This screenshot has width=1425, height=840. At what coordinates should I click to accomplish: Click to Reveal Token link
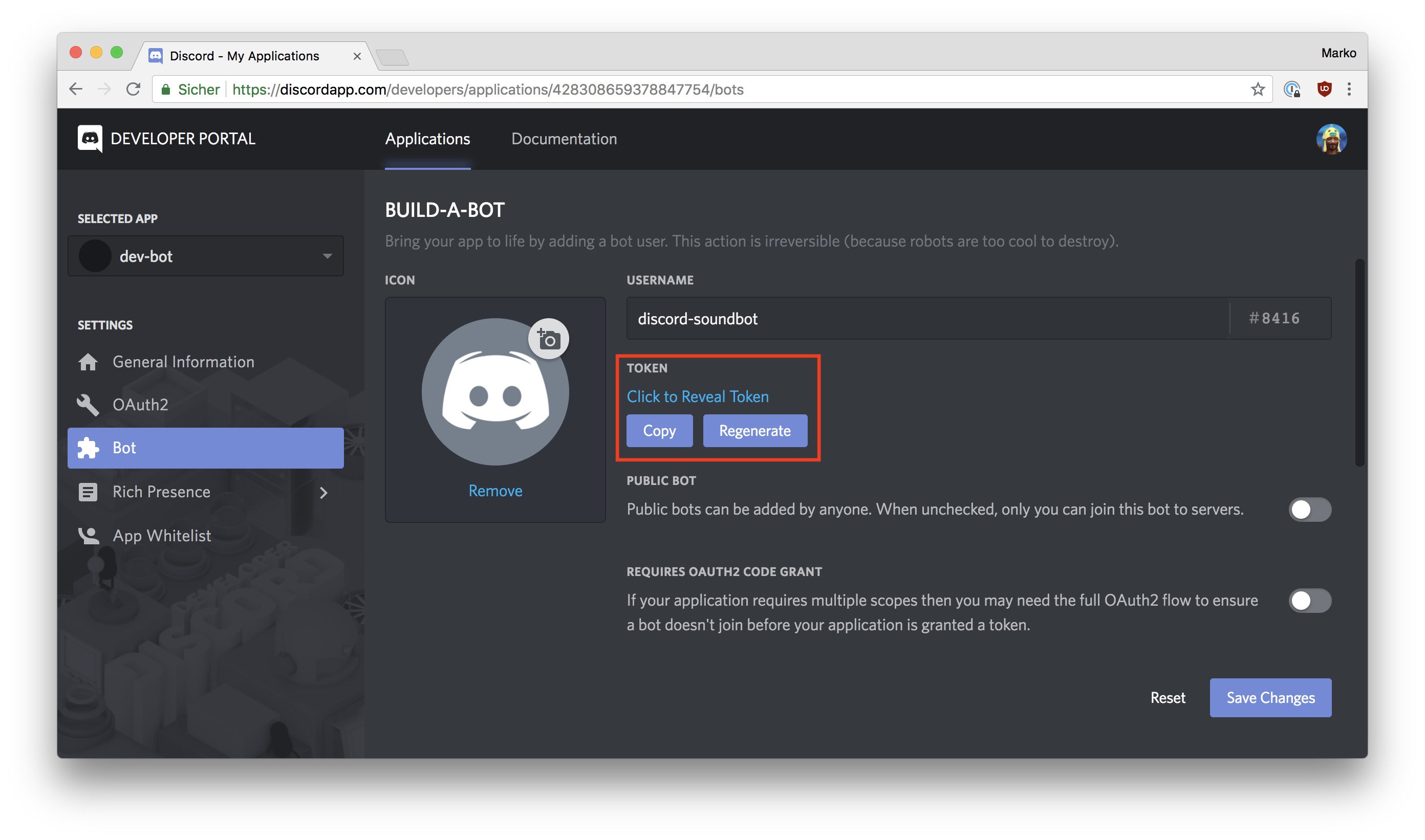click(697, 395)
